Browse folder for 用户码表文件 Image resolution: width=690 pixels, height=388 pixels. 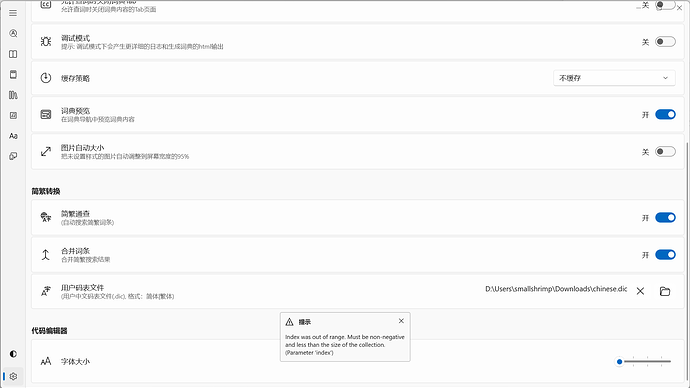click(665, 291)
